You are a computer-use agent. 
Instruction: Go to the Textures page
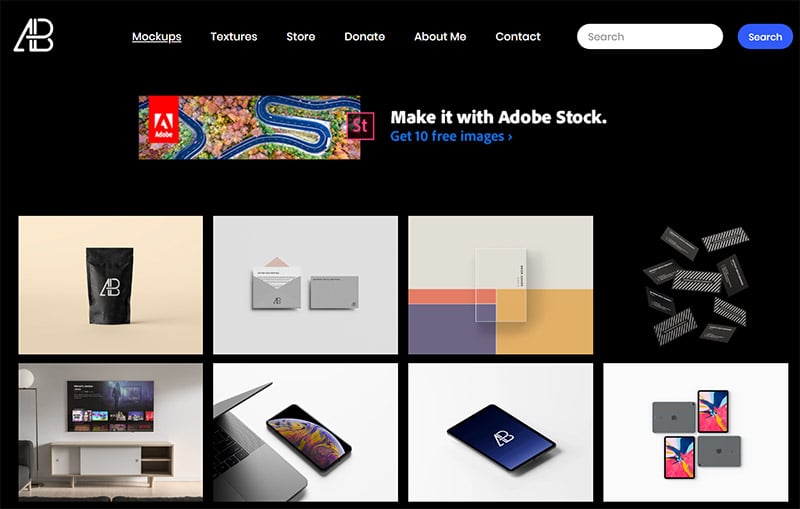234,37
